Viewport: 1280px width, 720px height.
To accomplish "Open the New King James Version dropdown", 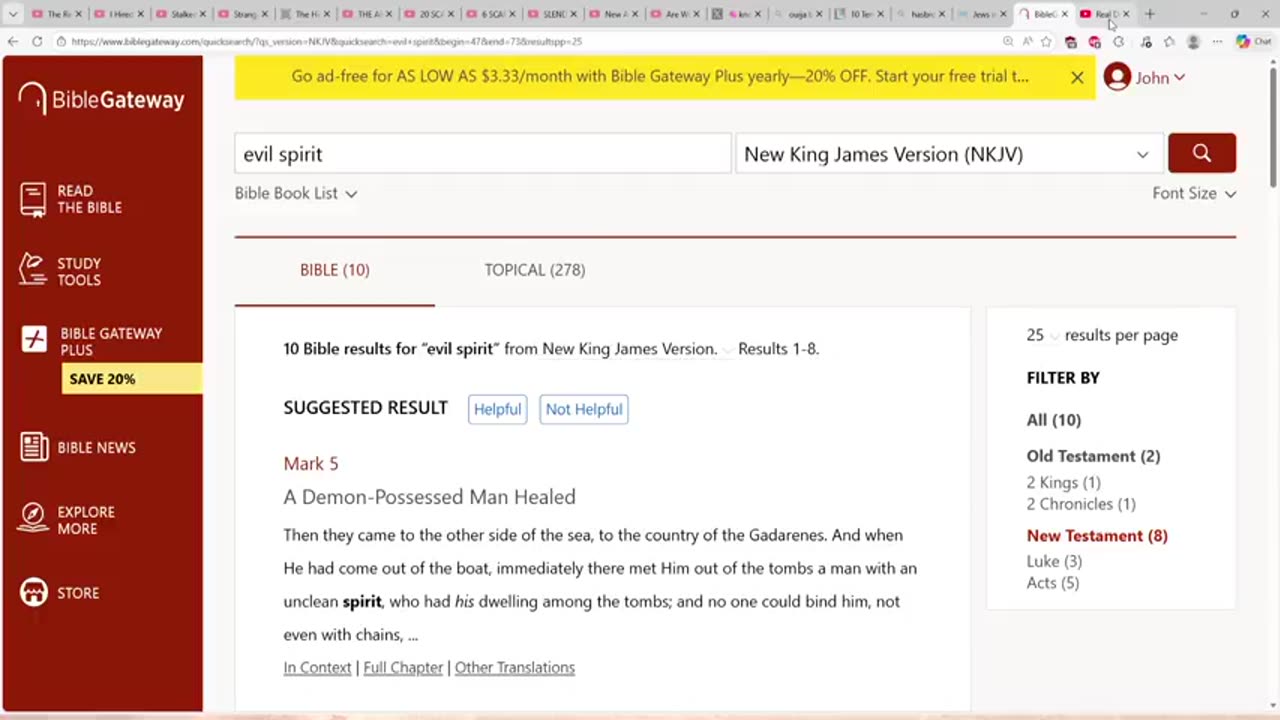I will pos(950,154).
